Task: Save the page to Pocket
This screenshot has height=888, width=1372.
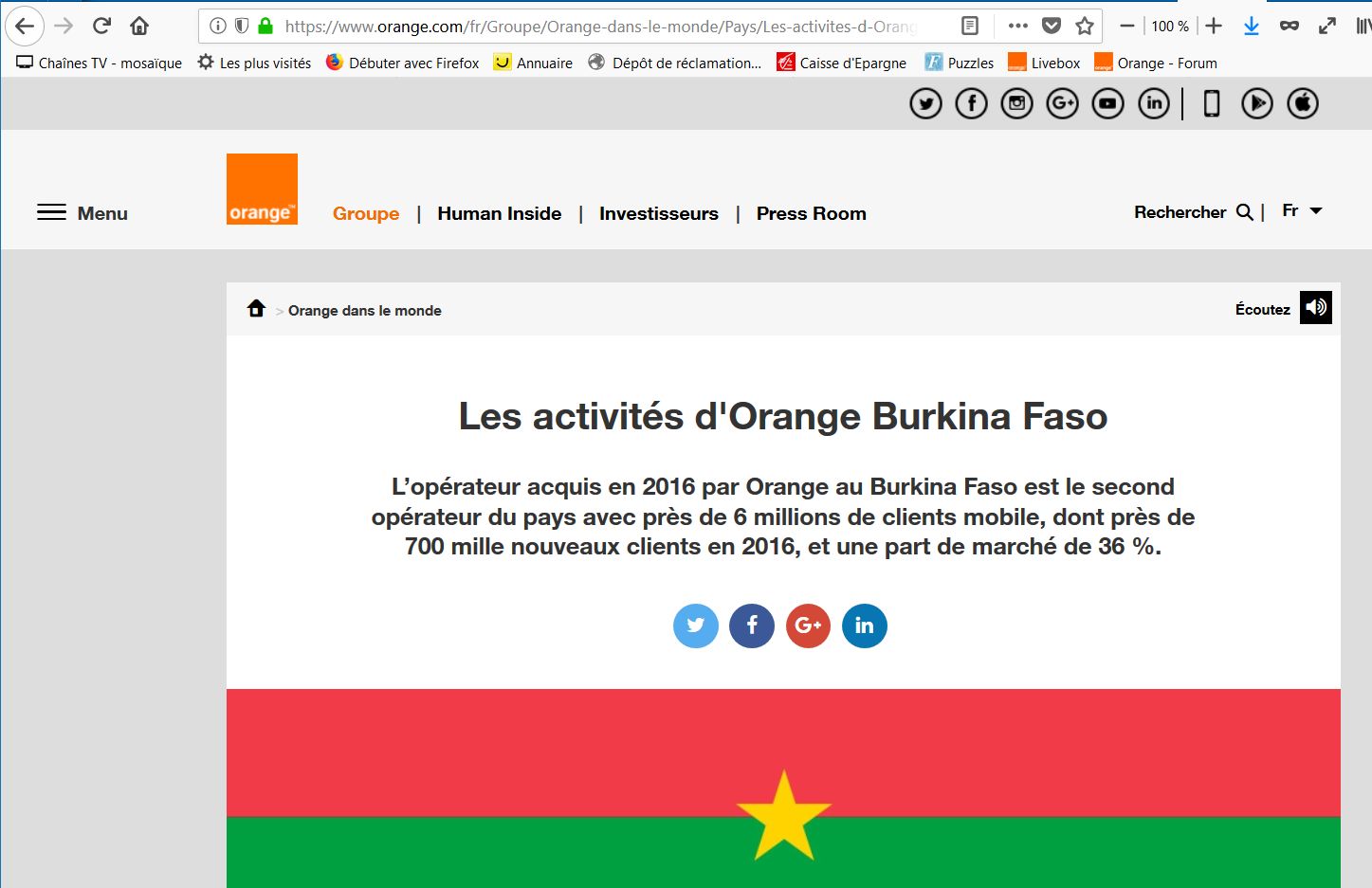Action: click(x=1052, y=27)
